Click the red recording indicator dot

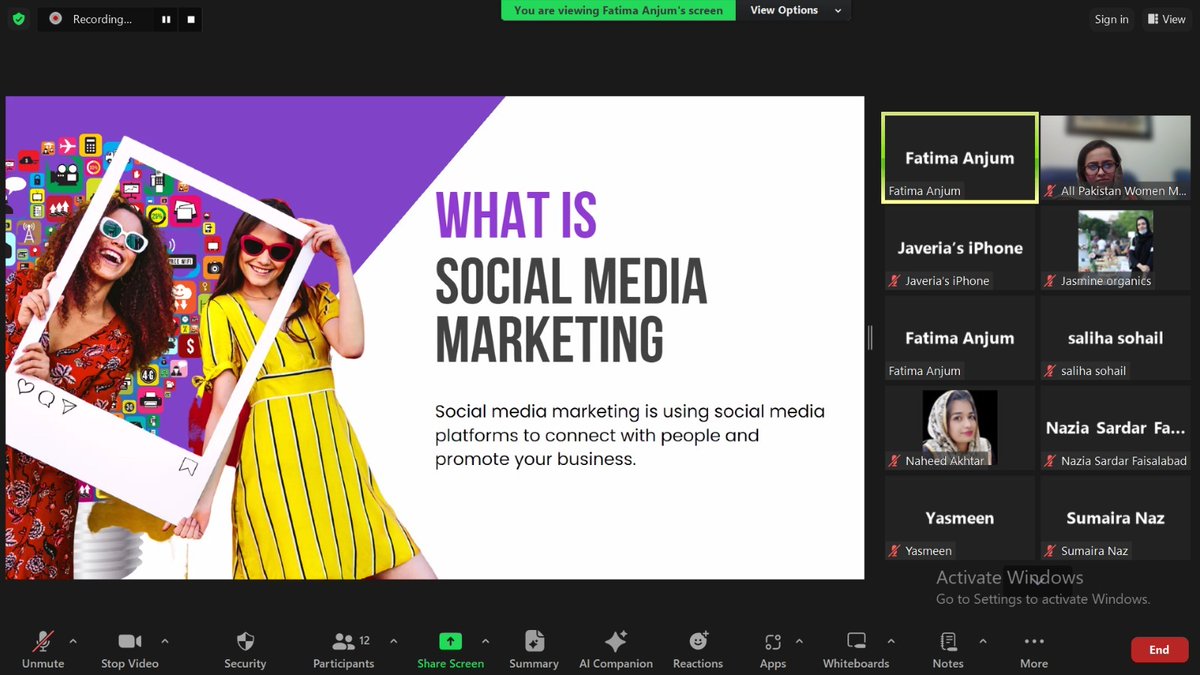click(x=55, y=19)
